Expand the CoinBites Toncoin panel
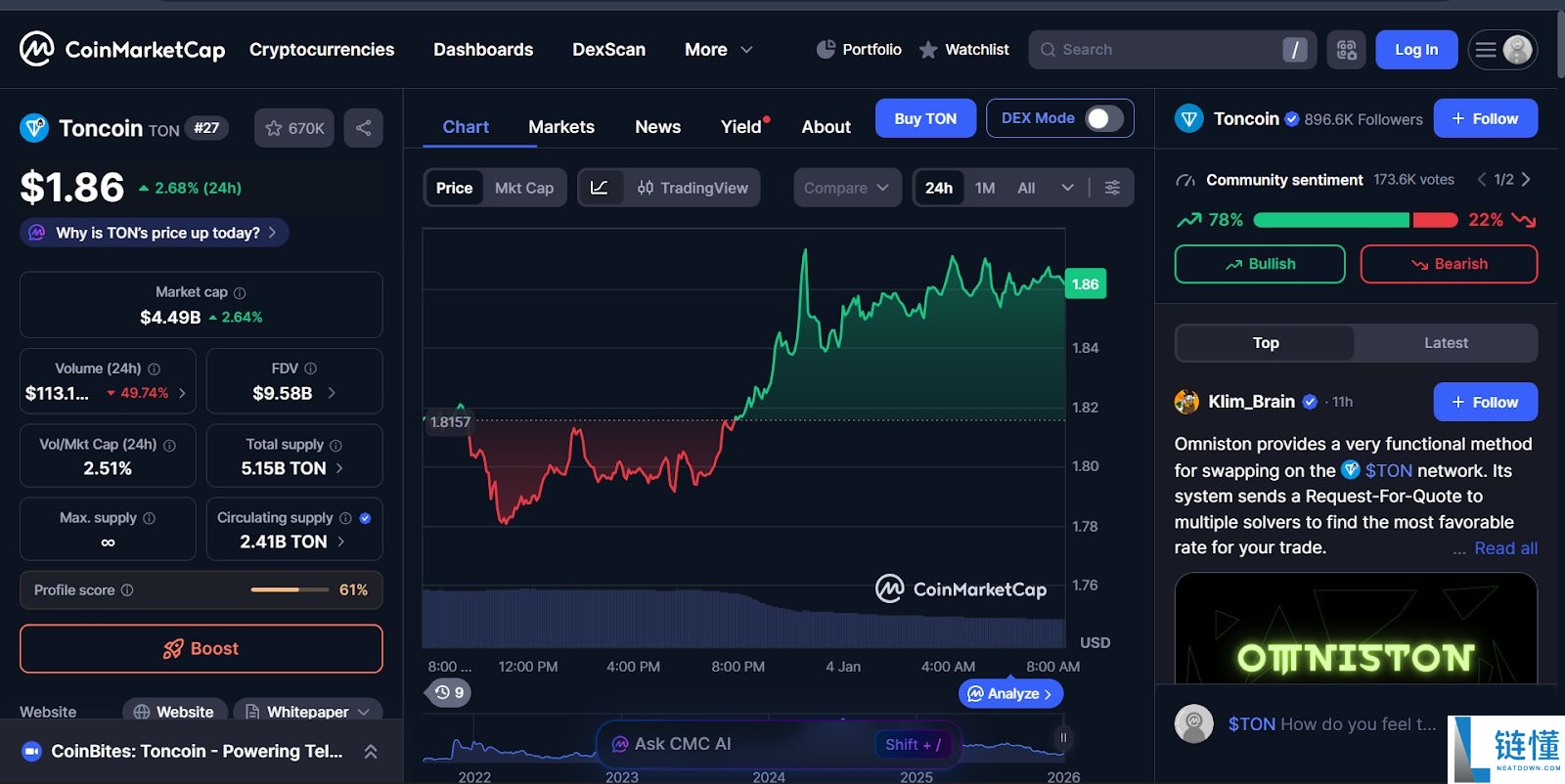This screenshot has height=784, width=1565. (371, 752)
